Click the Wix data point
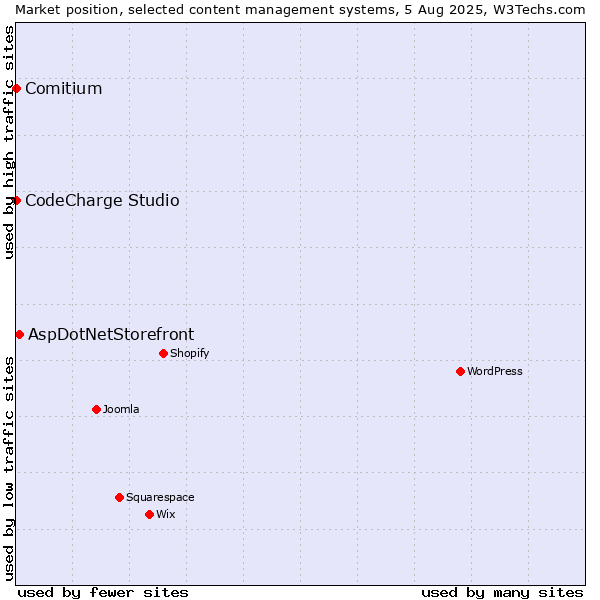Screen dimensions: 600x600 150,515
